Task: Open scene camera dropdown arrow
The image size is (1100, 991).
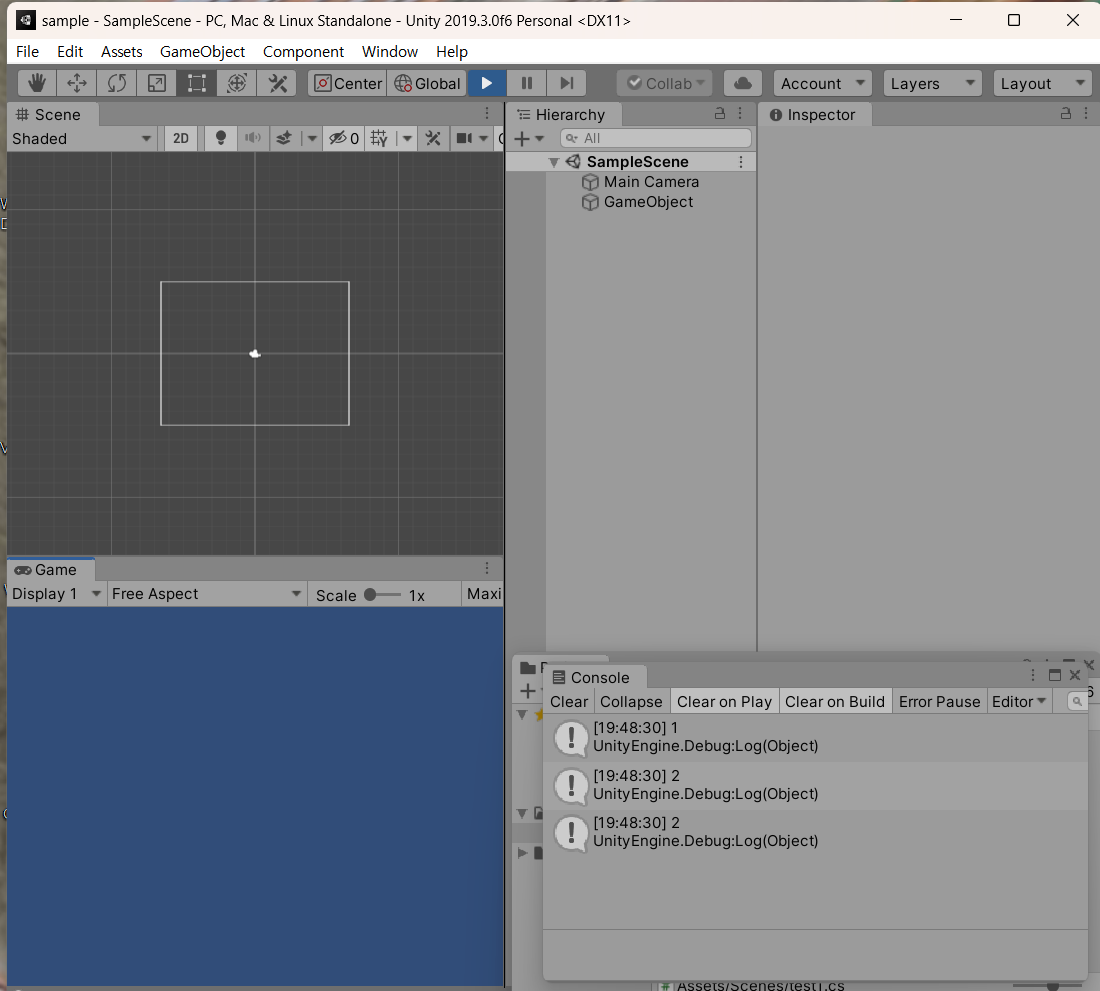Action: [483, 138]
